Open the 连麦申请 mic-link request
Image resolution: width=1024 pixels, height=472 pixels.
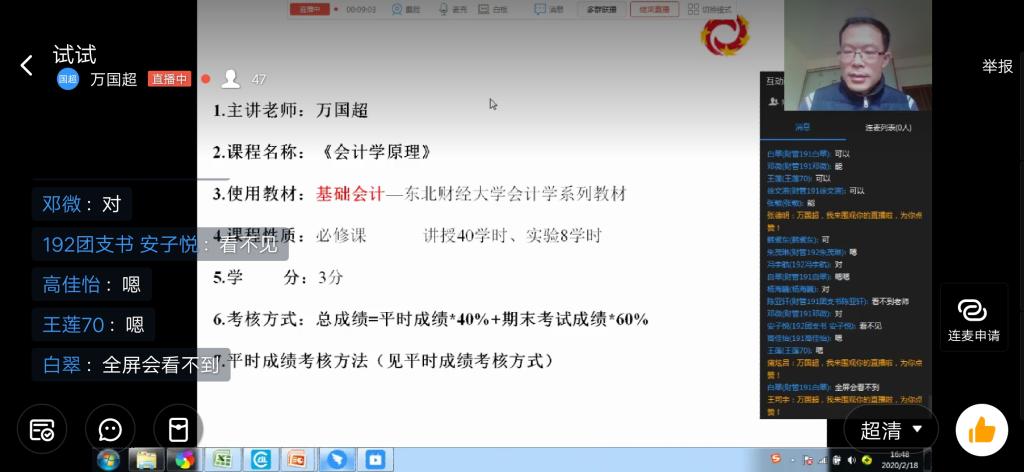tap(972, 319)
